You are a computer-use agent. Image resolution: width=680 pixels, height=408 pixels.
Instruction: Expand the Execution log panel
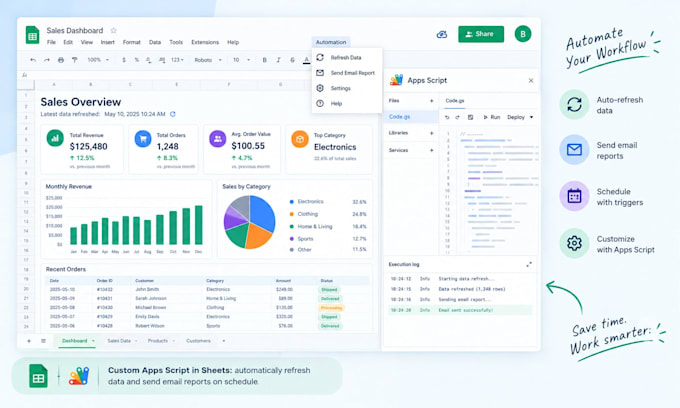pos(529,264)
